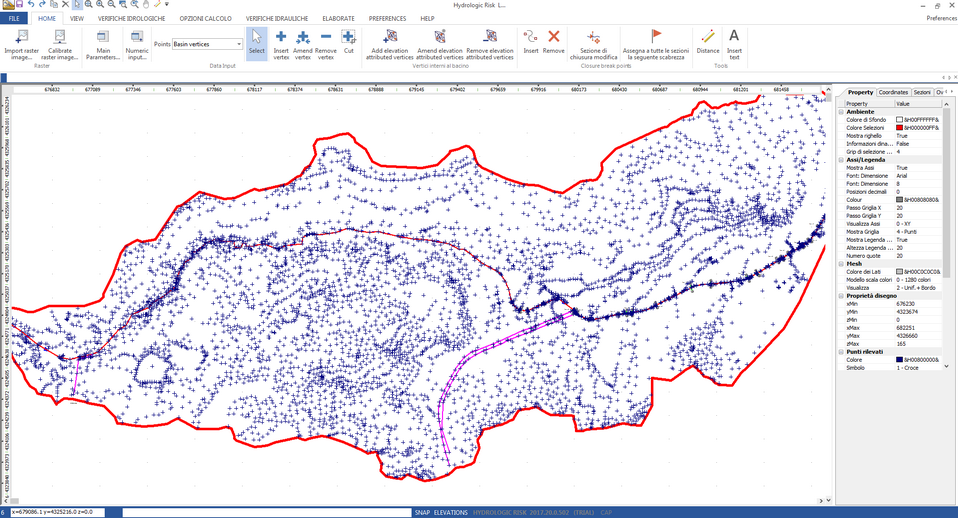Open the ELABORATE ribbon tab
958x518 pixels.
click(x=338, y=18)
